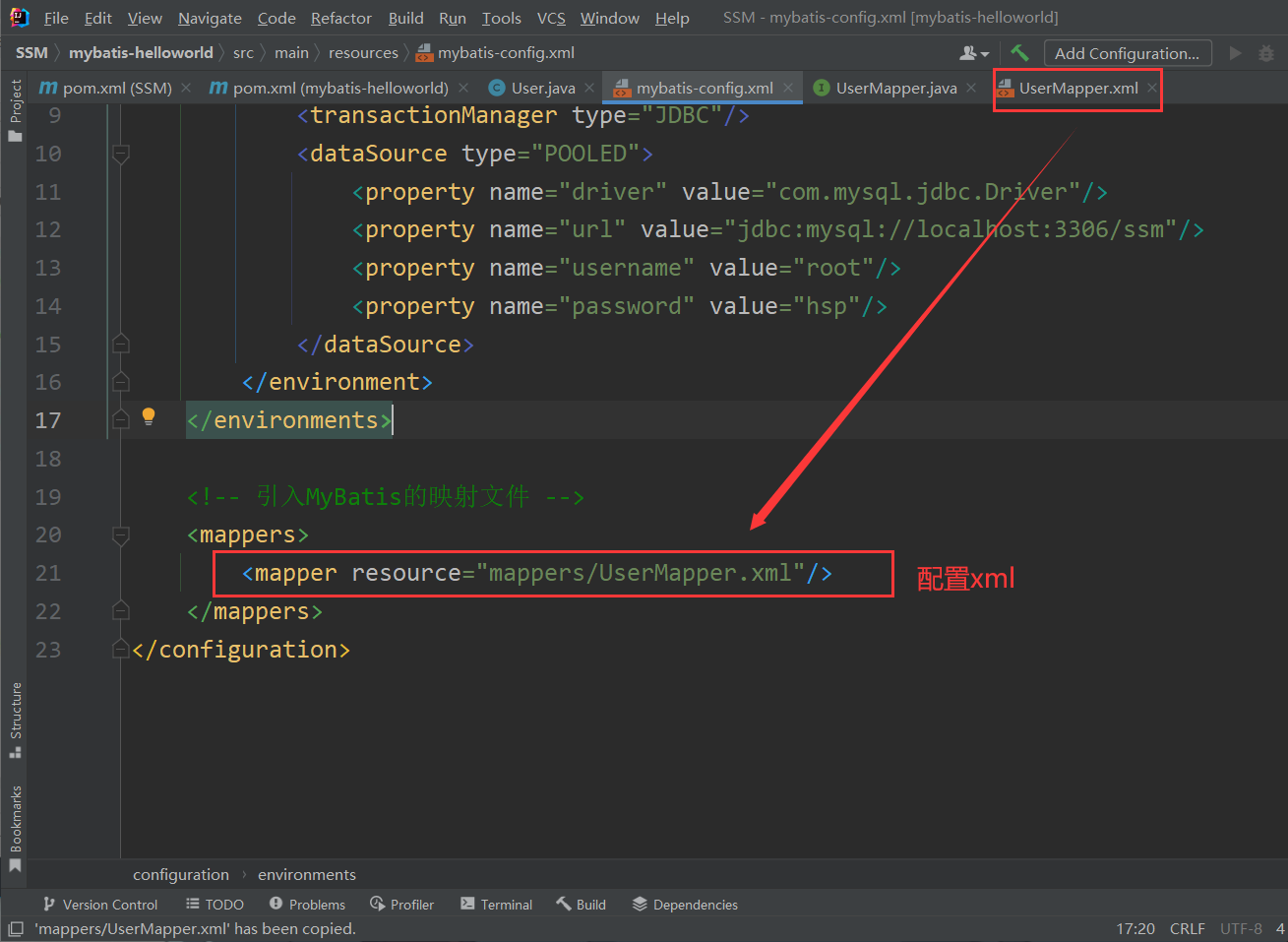Image resolution: width=1288 pixels, height=942 pixels.
Task: Open the Bookmarks tool window
Action: pyautogui.click(x=15, y=828)
